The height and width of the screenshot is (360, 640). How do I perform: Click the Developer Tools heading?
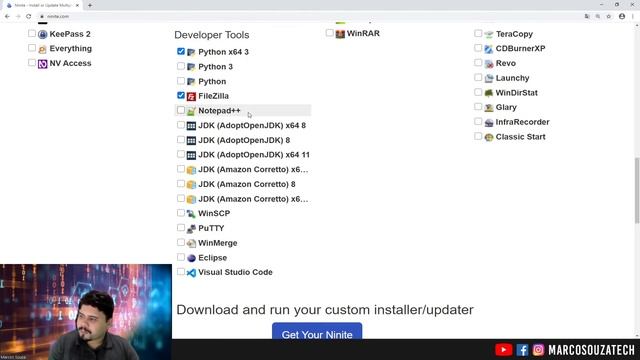point(211,35)
